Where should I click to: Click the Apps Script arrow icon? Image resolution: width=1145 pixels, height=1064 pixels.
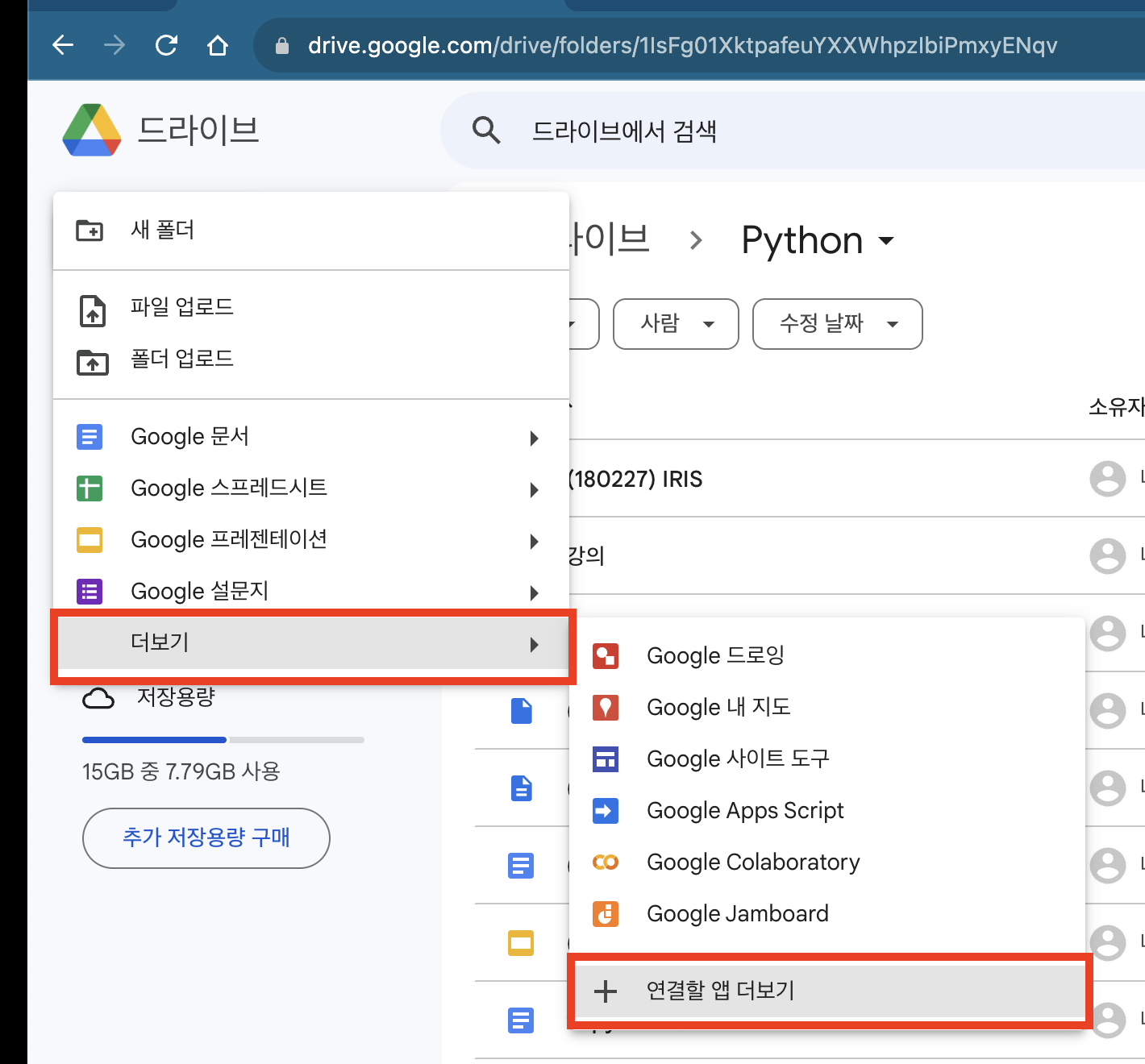606,811
